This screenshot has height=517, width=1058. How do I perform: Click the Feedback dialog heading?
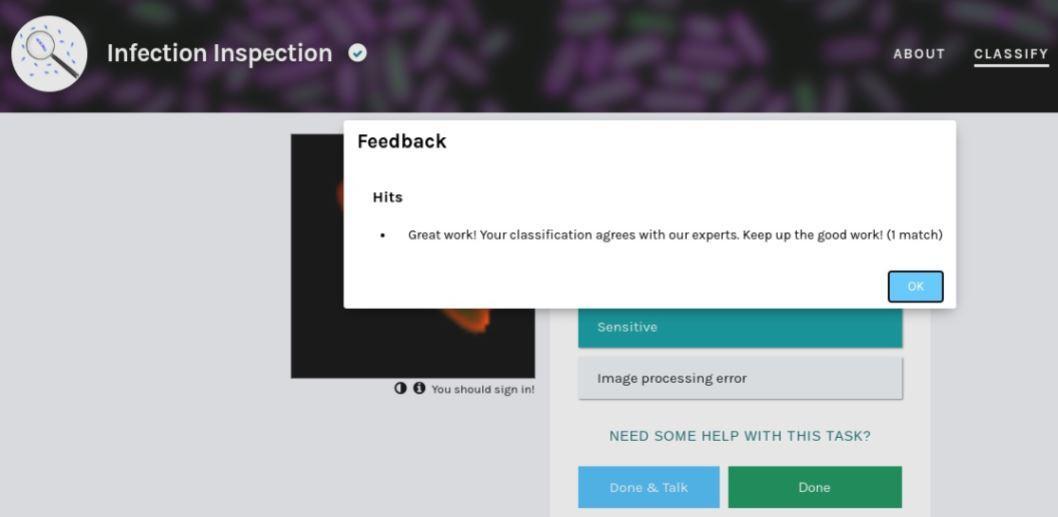(x=402, y=141)
